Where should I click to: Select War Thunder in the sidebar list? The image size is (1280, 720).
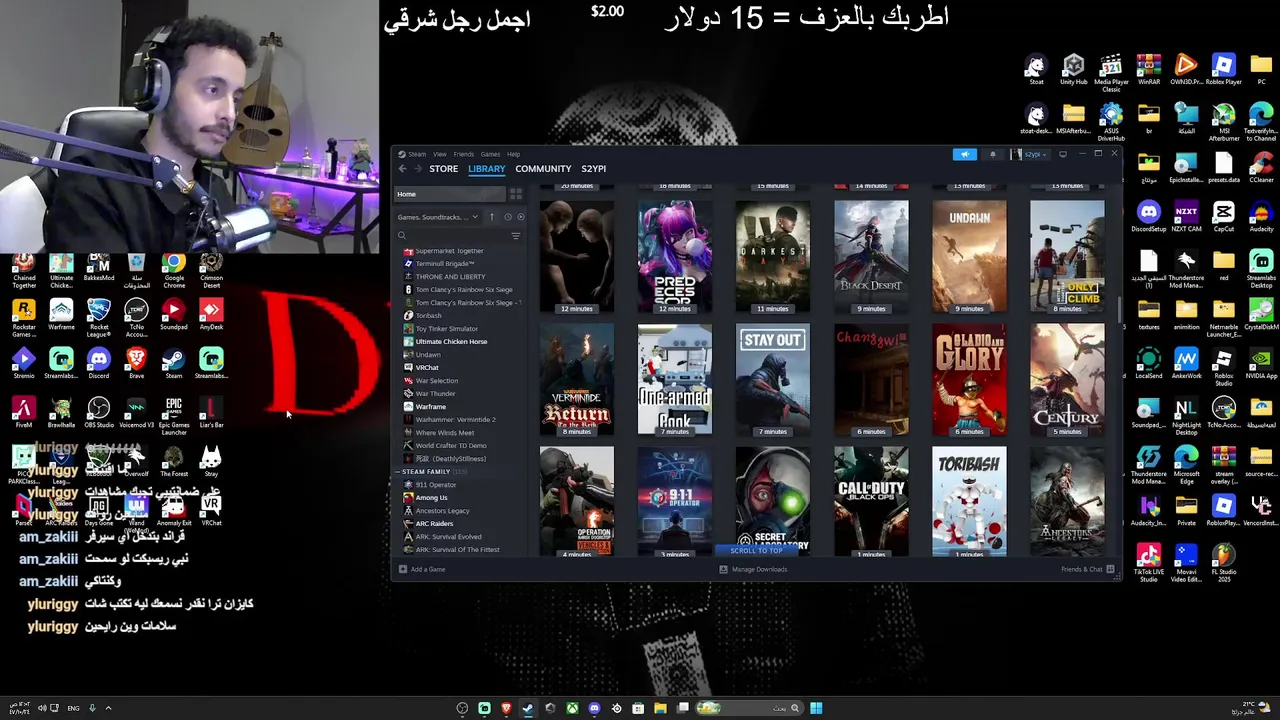435,394
